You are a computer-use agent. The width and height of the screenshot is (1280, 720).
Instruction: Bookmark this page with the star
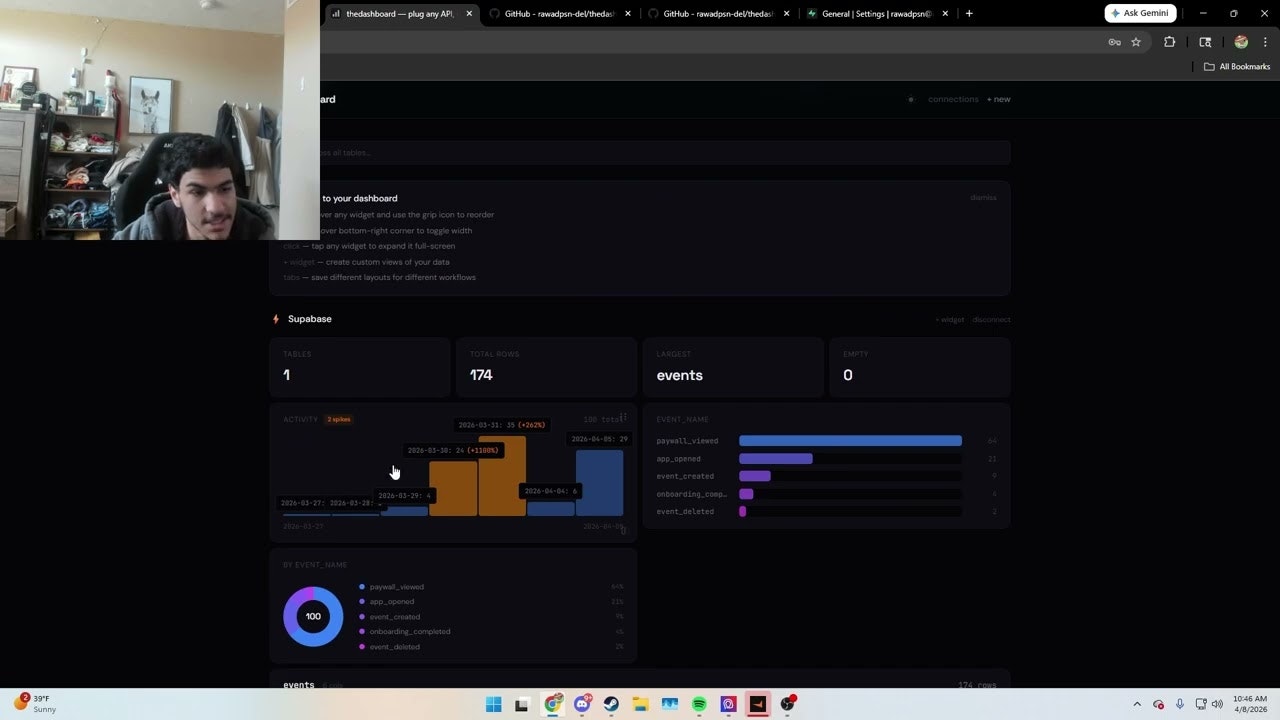click(1136, 42)
